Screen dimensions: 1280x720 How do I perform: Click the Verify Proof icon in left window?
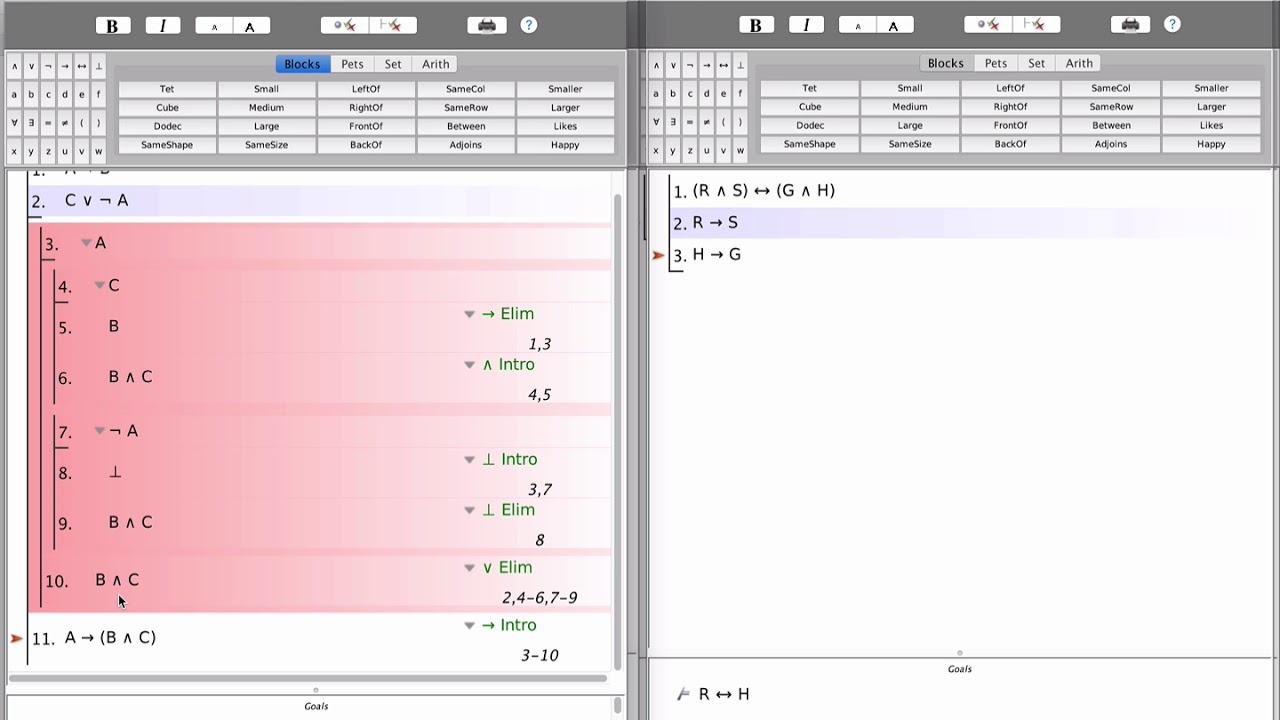(392, 26)
